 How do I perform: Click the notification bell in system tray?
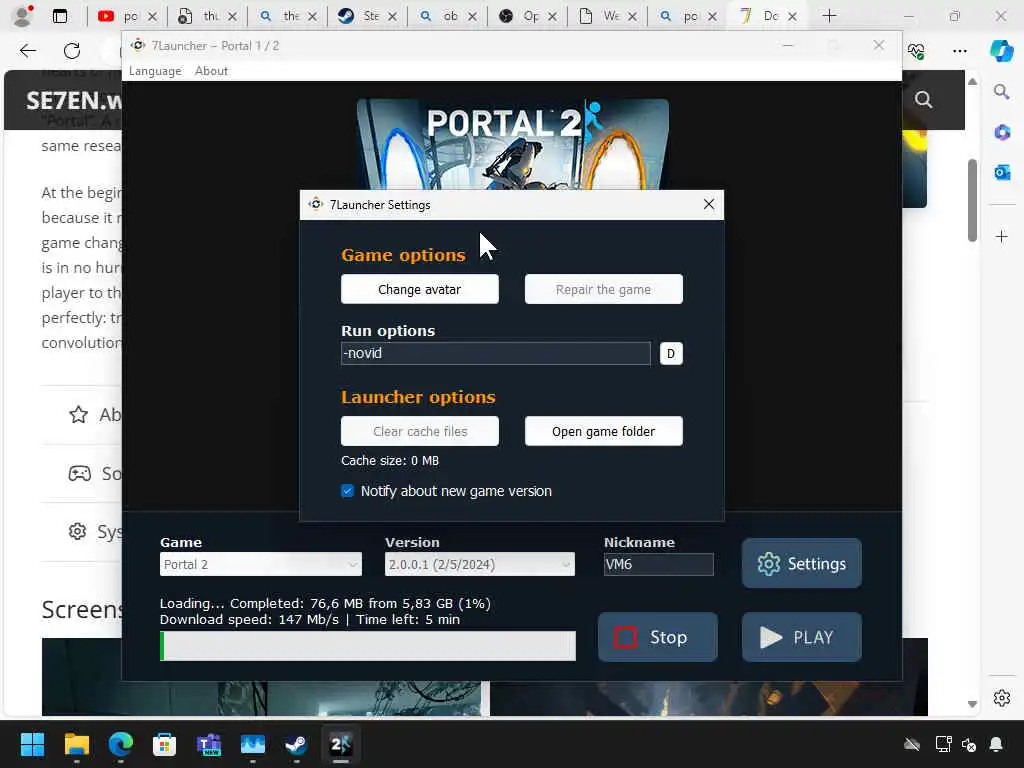point(996,744)
